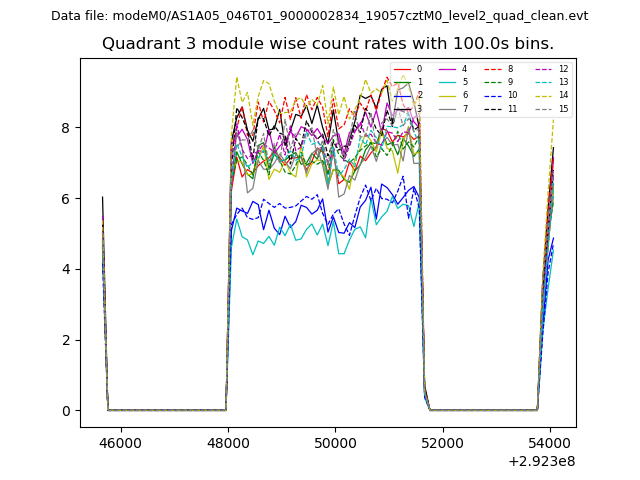640x480 pixels.
Task: Click the yellow solid legend line for module 6
Action: pyautogui.click(x=447, y=95)
